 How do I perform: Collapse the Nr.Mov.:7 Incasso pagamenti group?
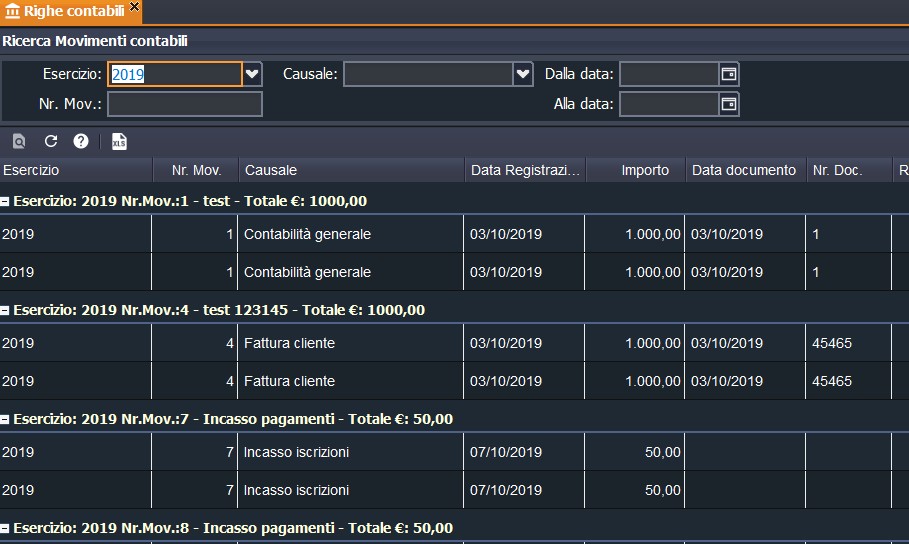click(6, 419)
